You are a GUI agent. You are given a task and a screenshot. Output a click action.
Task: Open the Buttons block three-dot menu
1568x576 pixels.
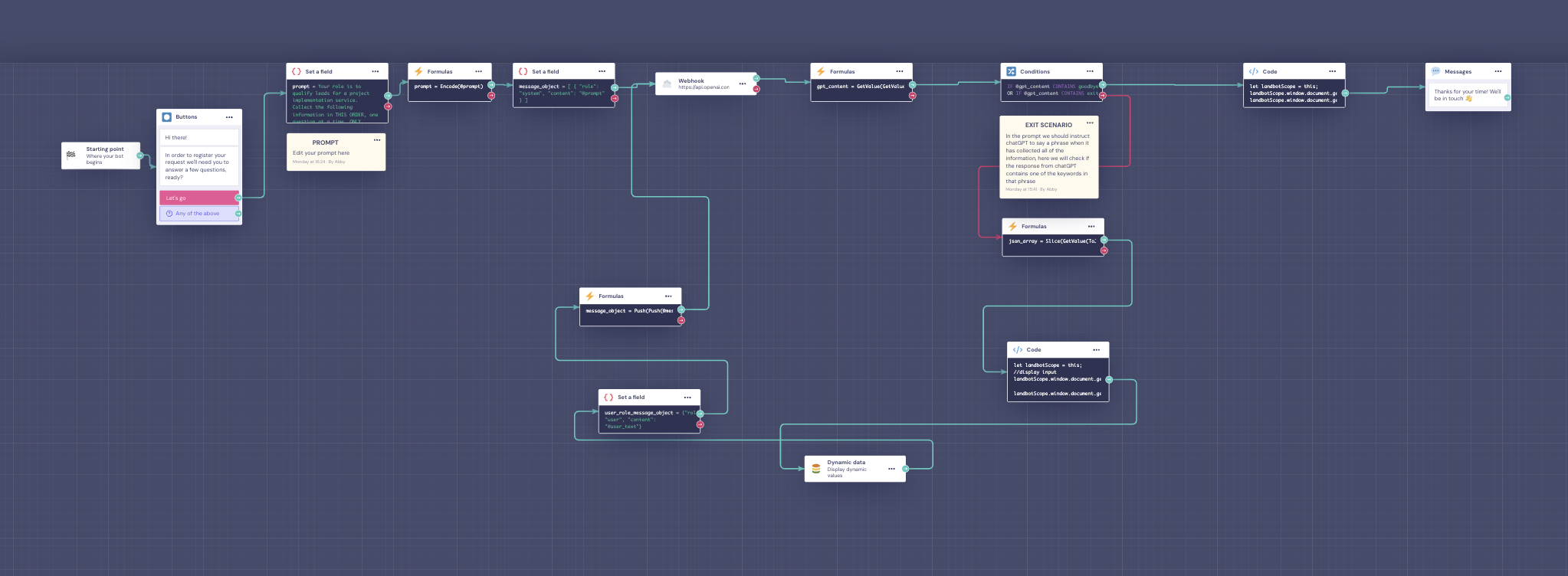coord(229,117)
